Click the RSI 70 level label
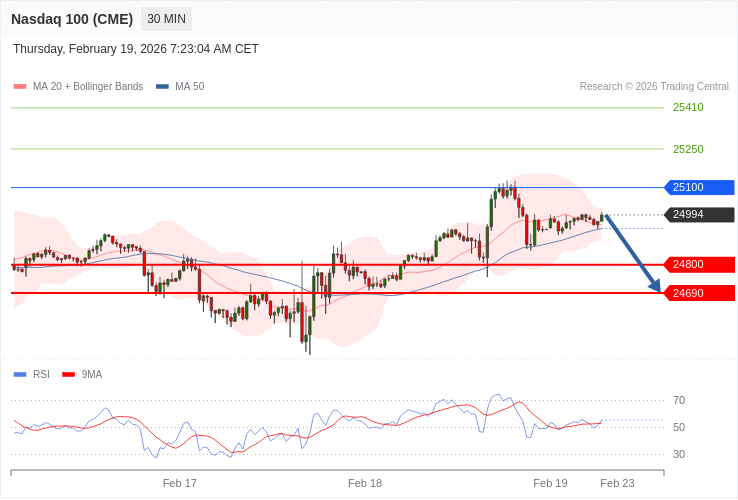738x500 pixels. point(679,401)
